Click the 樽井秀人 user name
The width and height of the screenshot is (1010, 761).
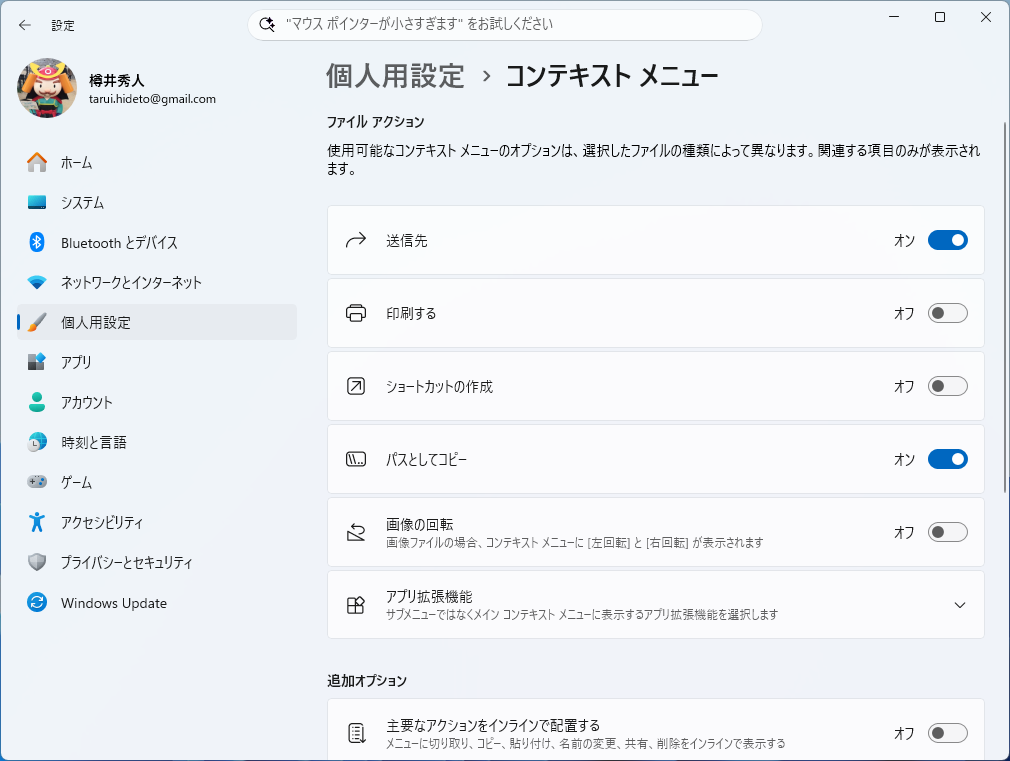point(117,81)
